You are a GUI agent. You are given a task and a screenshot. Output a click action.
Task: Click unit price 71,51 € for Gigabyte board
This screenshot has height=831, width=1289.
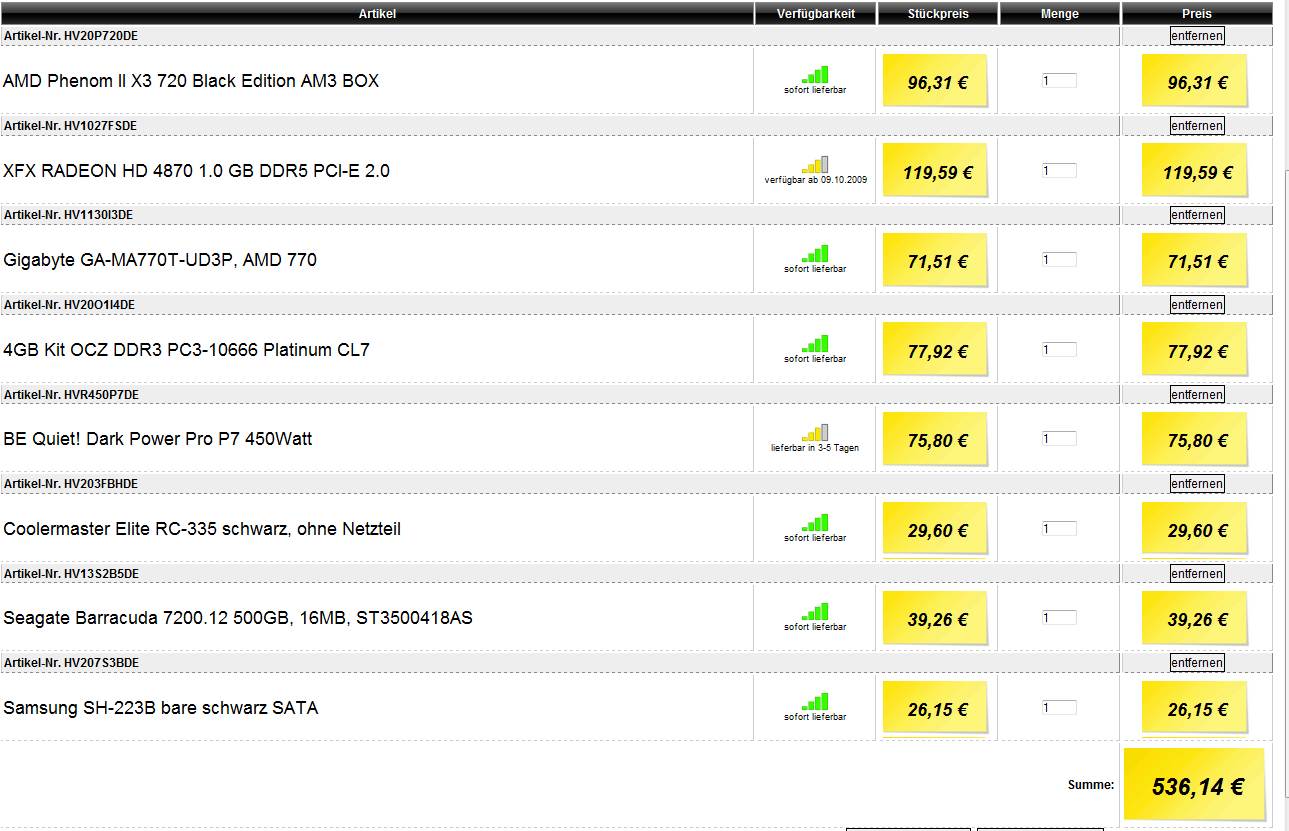tap(935, 261)
